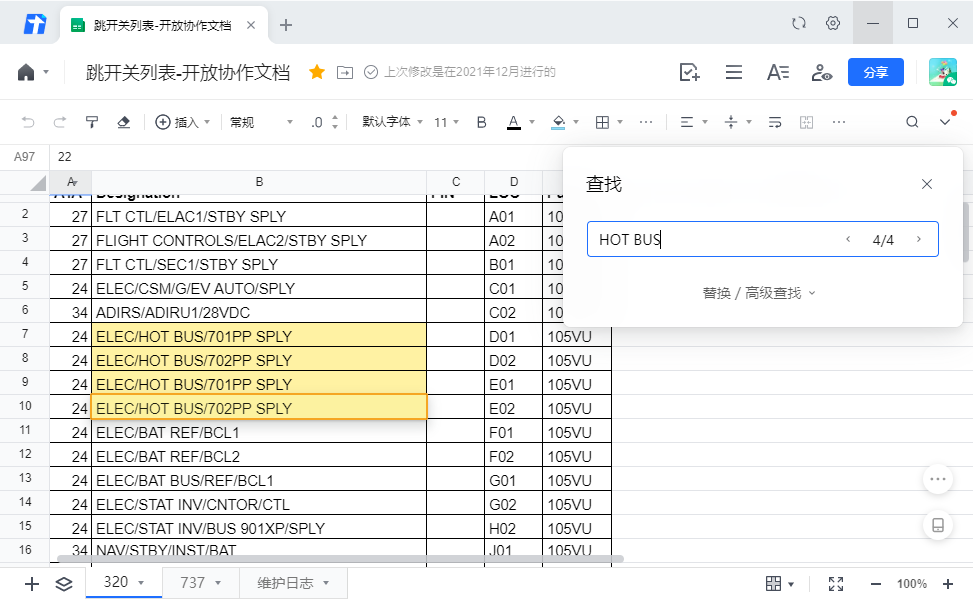
Task: Open settings gear in title bar
Action: tap(833, 24)
